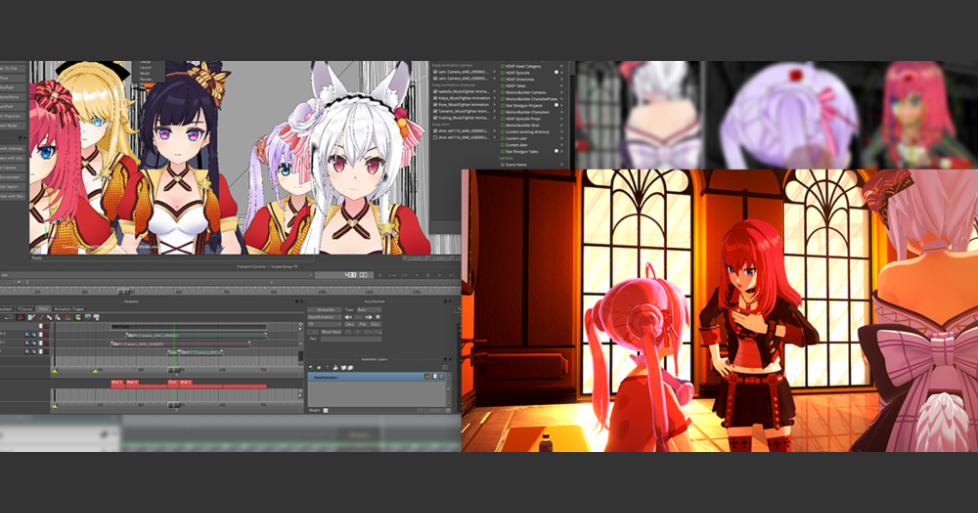
Task: Switch to the FCurves tab
Action: (x=25, y=309)
